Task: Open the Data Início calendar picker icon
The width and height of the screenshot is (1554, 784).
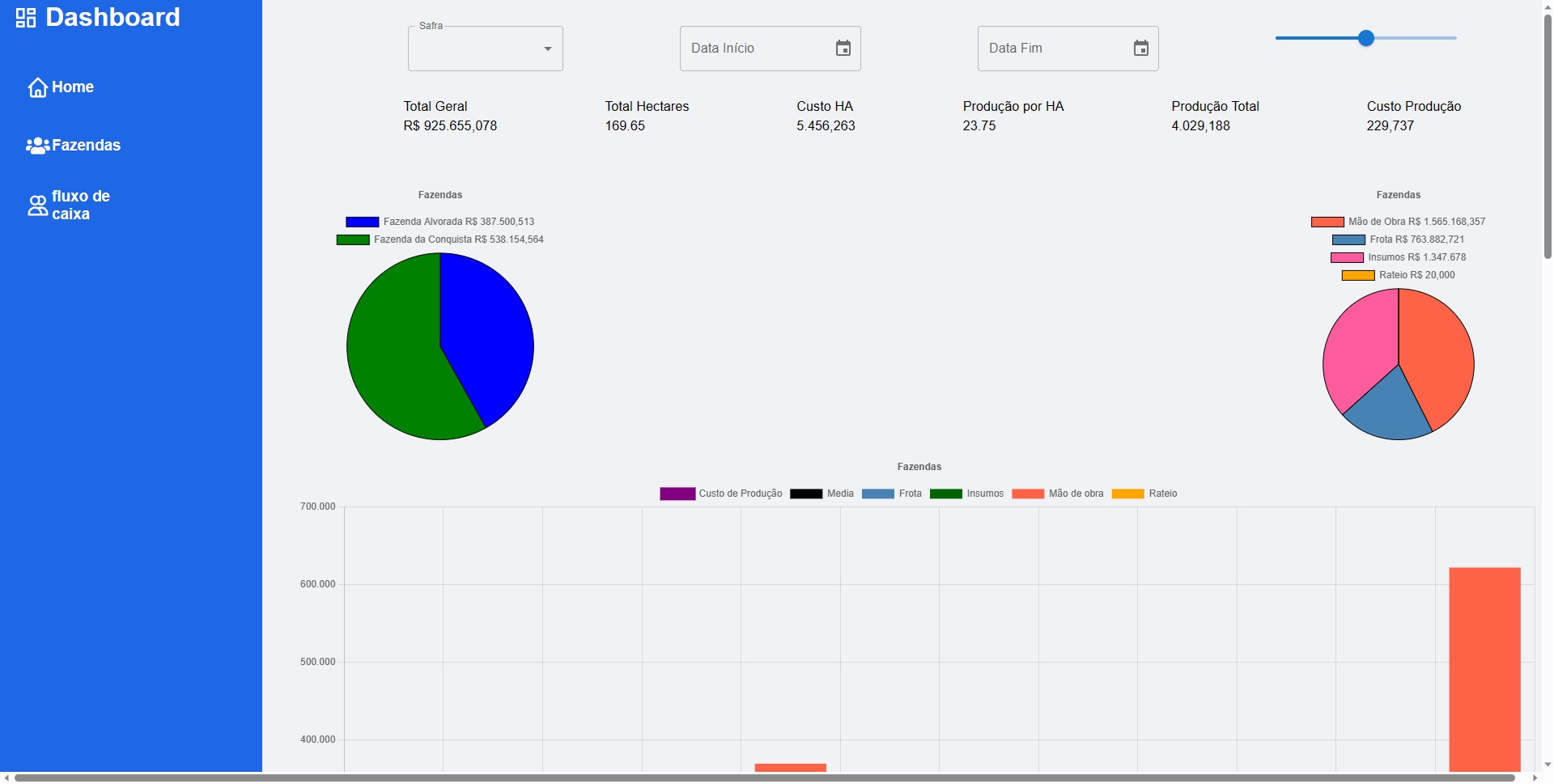Action: 843,49
